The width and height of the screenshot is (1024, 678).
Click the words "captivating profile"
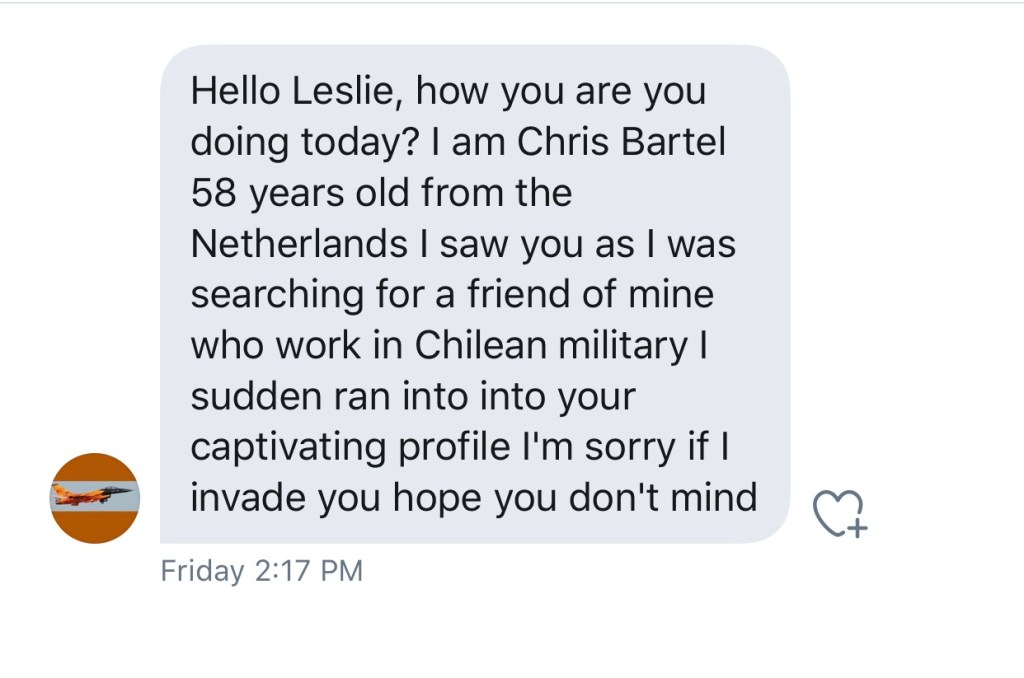[x=350, y=447]
